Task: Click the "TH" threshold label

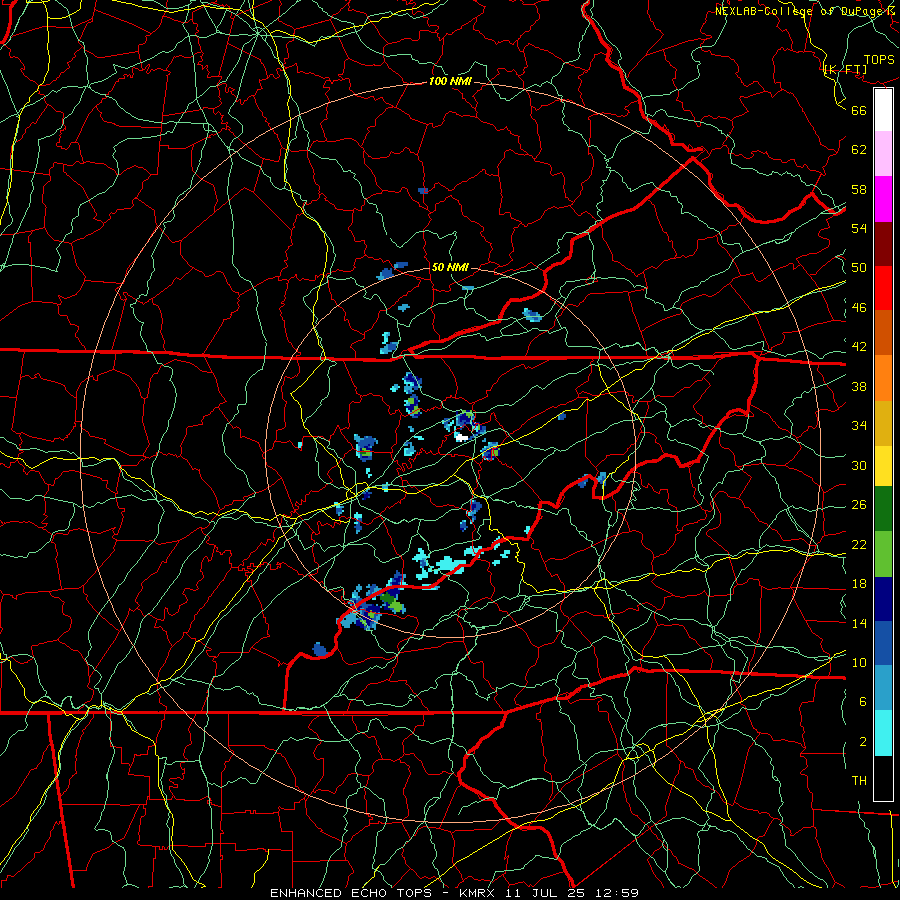Action: point(859,781)
